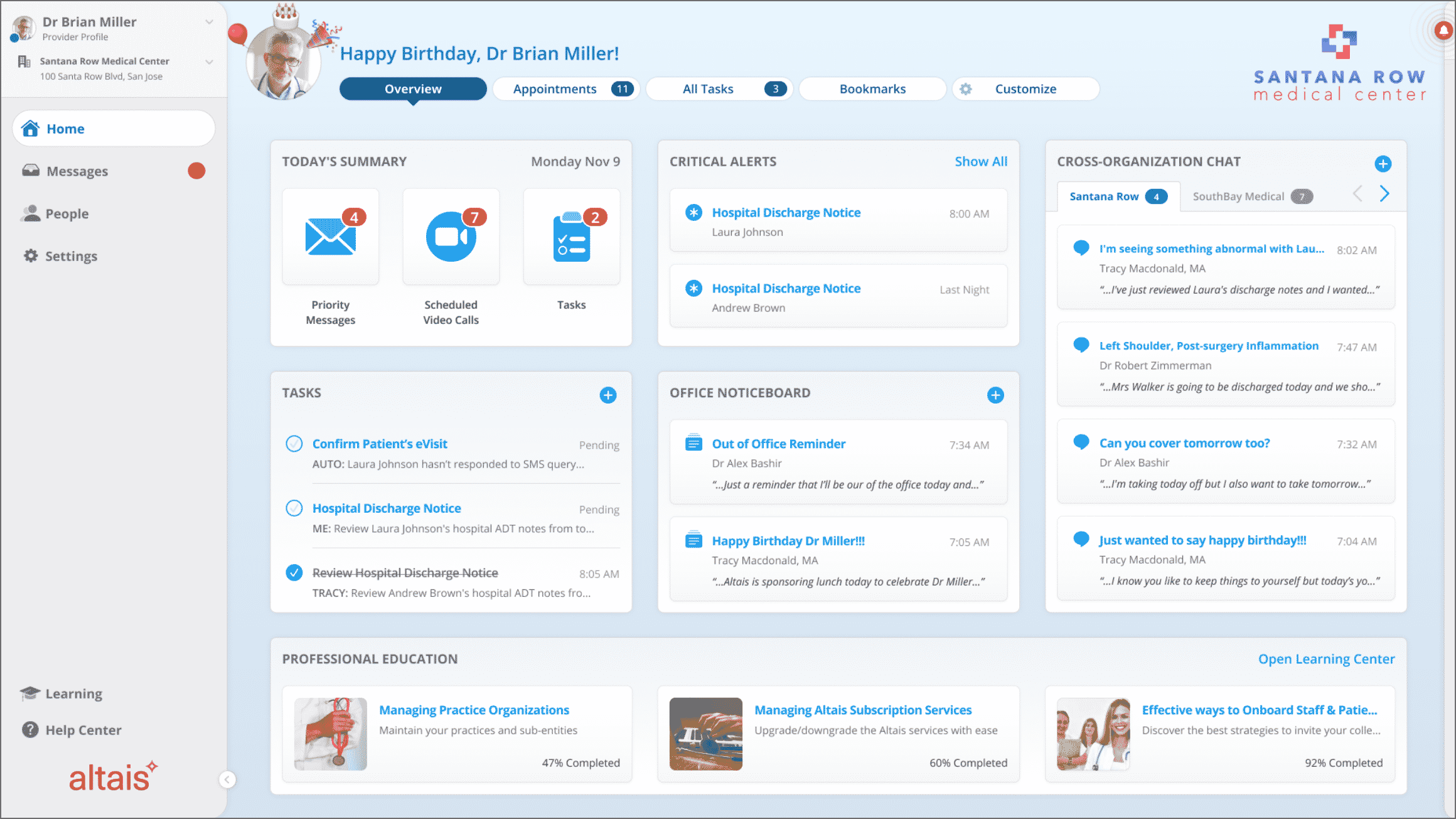Click alert icon for Laura Johnson discharge notice

tap(693, 213)
